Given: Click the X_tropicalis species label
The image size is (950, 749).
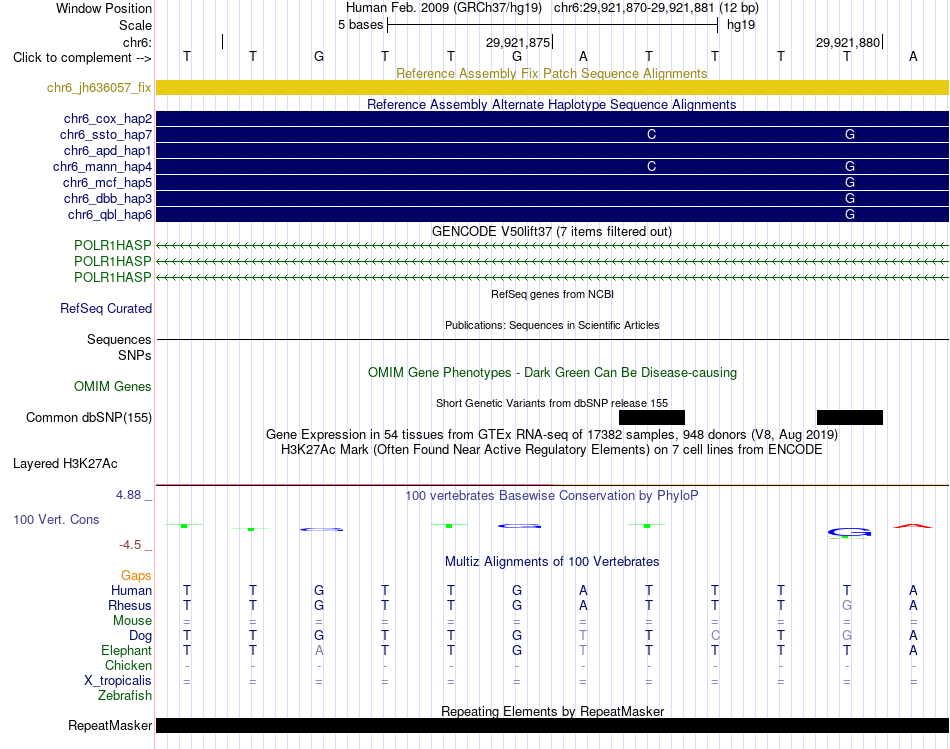Looking at the screenshot, I should (x=118, y=681).
